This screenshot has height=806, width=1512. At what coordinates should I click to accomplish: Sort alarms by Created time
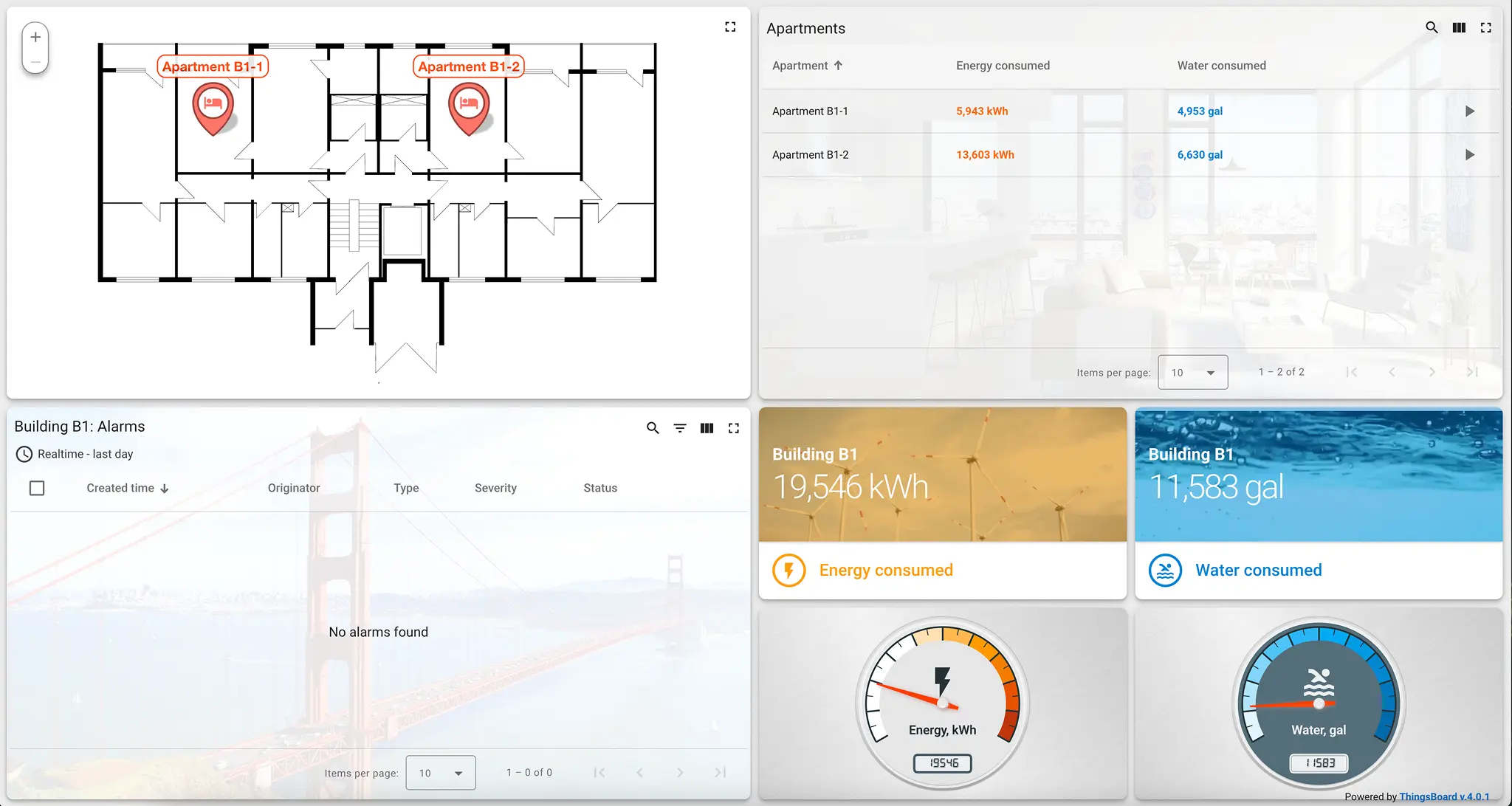pyautogui.click(x=120, y=488)
